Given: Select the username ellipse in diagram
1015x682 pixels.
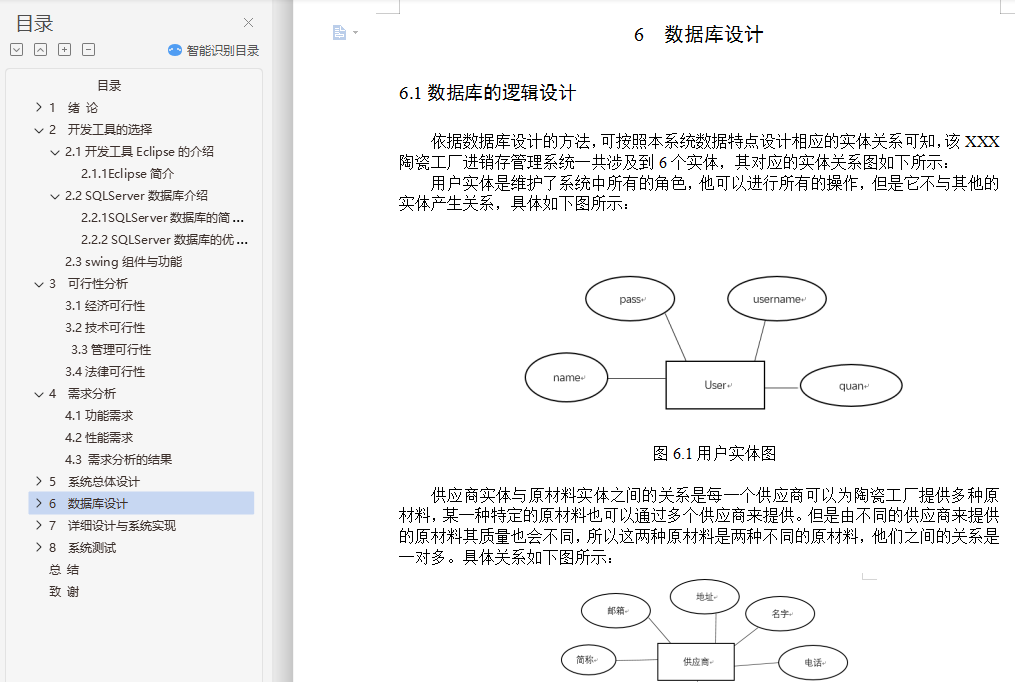Looking at the screenshot, I should coord(777,299).
